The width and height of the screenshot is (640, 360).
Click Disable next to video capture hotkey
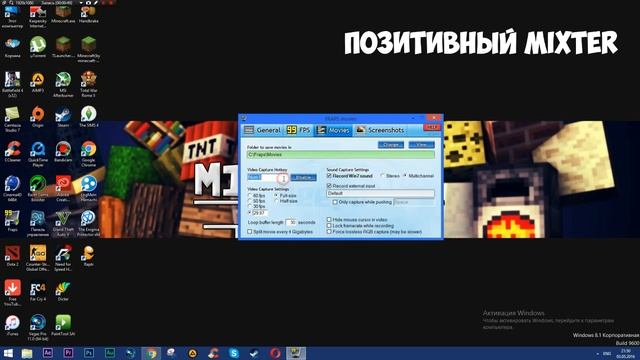click(303, 178)
